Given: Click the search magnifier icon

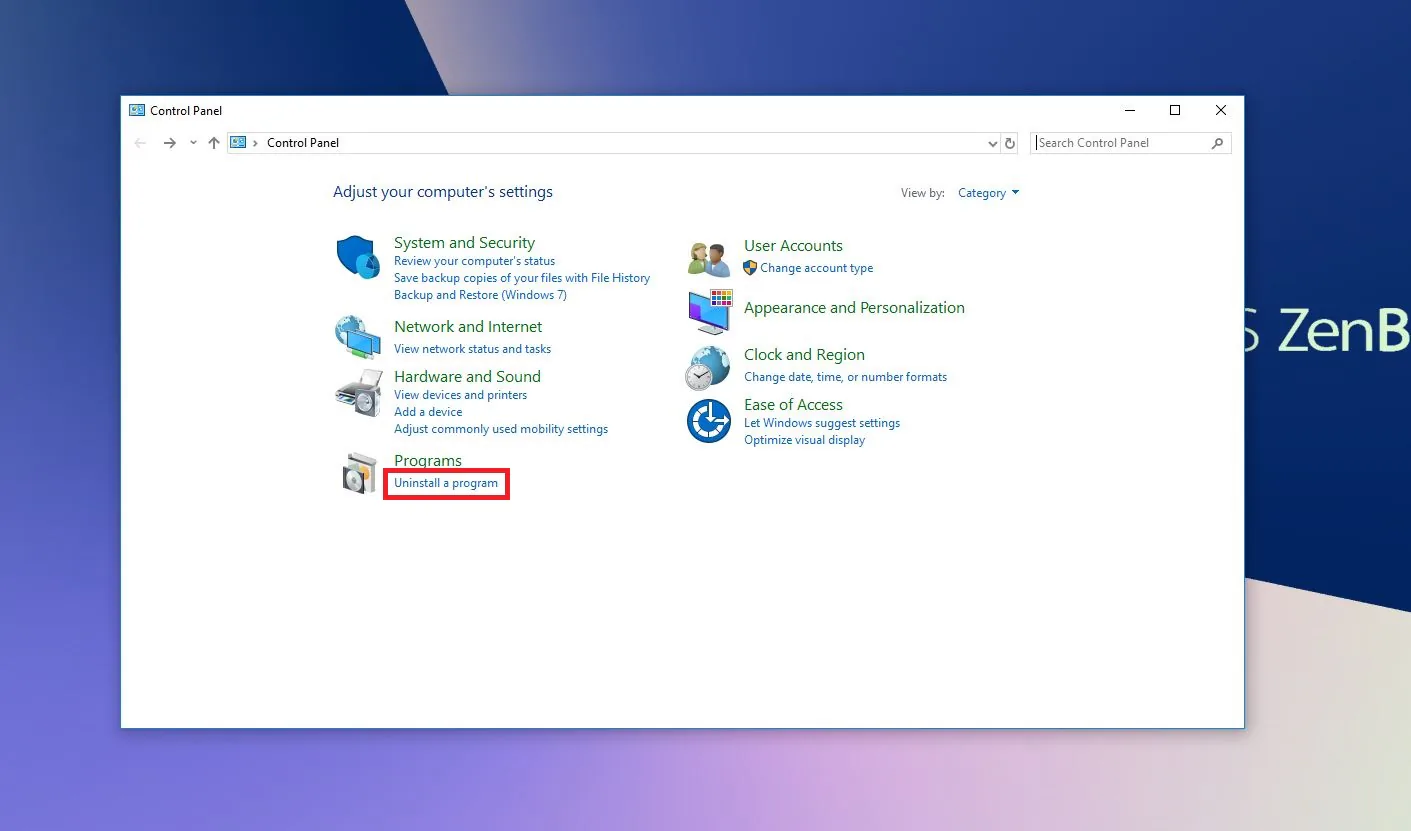Looking at the screenshot, I should pyautogui.click(x=1217, y=143).
